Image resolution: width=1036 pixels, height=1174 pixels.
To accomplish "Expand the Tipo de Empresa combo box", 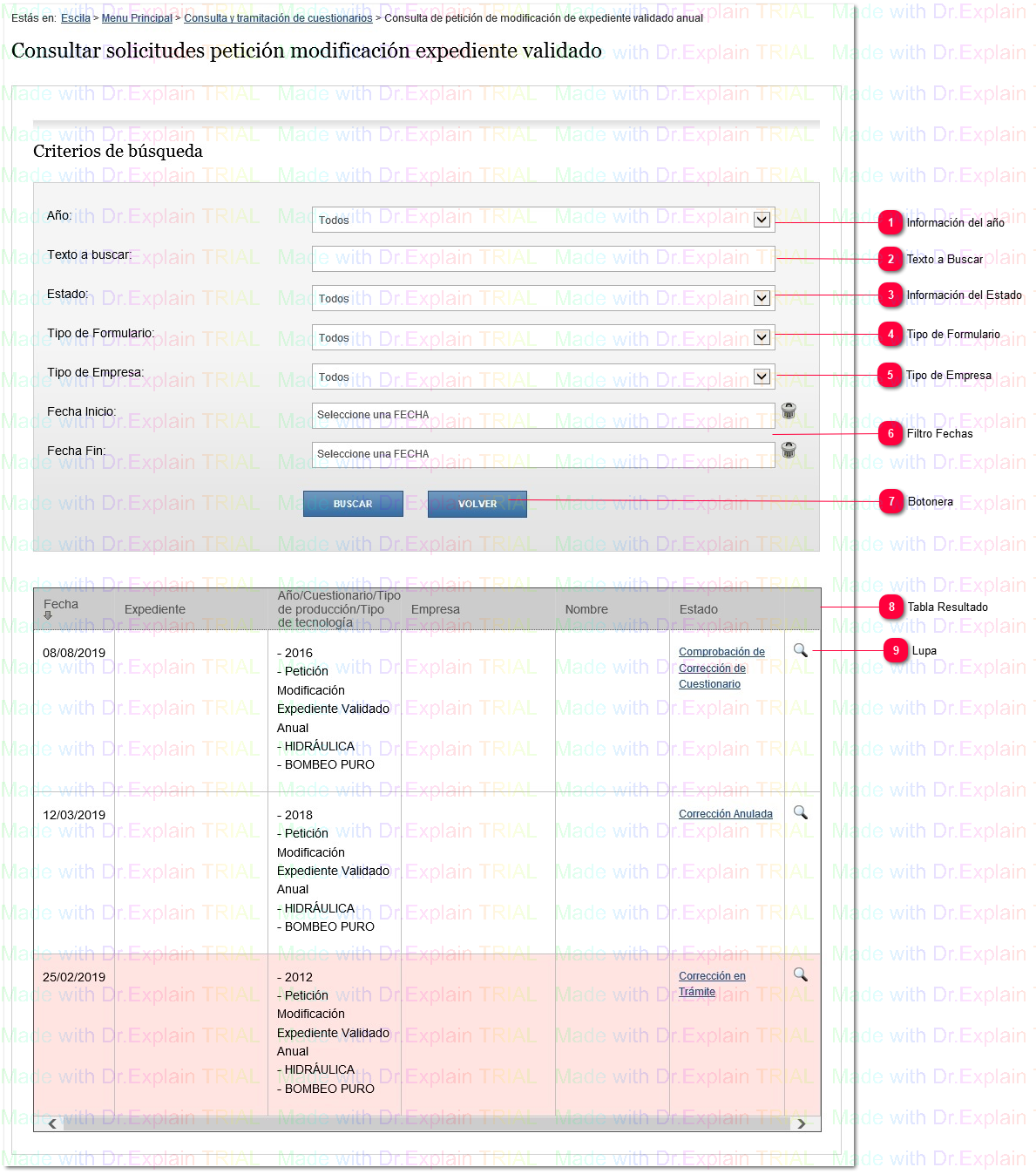I will point(762,376).
